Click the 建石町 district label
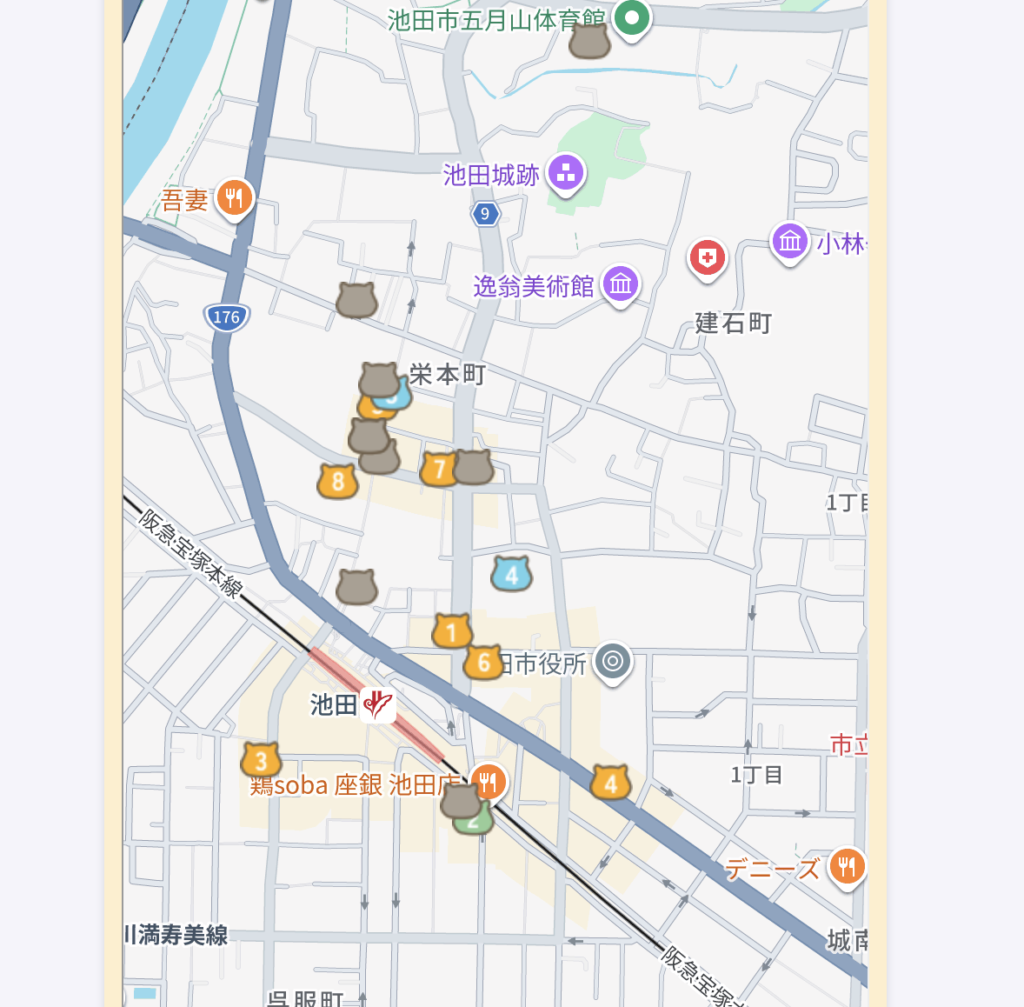The width and height of the screenshot is (1024, 1007). pyautogui.click(x=734, y=323)
